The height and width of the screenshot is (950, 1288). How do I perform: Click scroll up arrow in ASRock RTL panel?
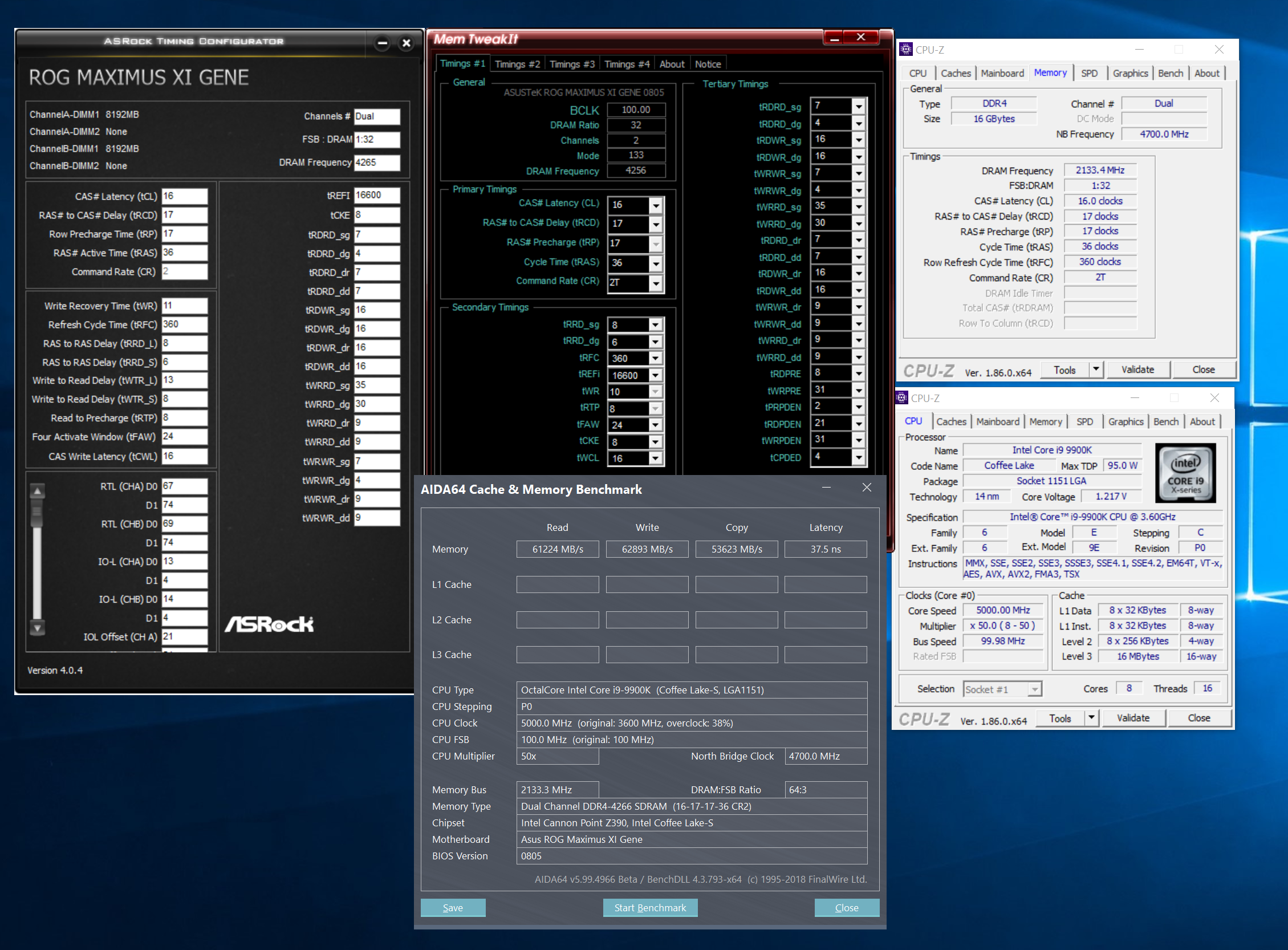(x=38, y=491)
